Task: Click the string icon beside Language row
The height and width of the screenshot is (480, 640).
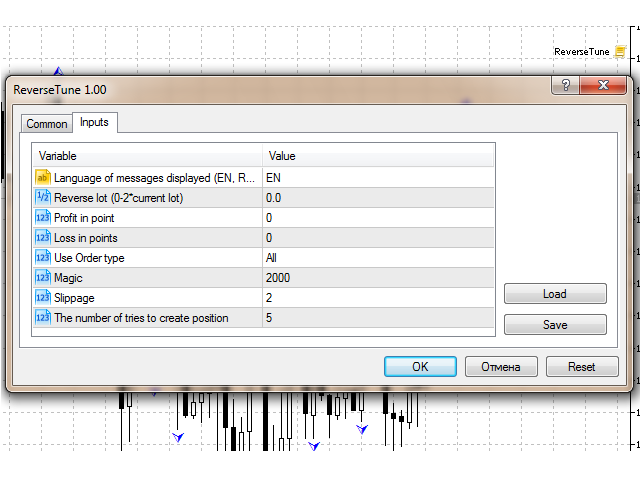Action: pyautogui.click(x=43, y=177)
